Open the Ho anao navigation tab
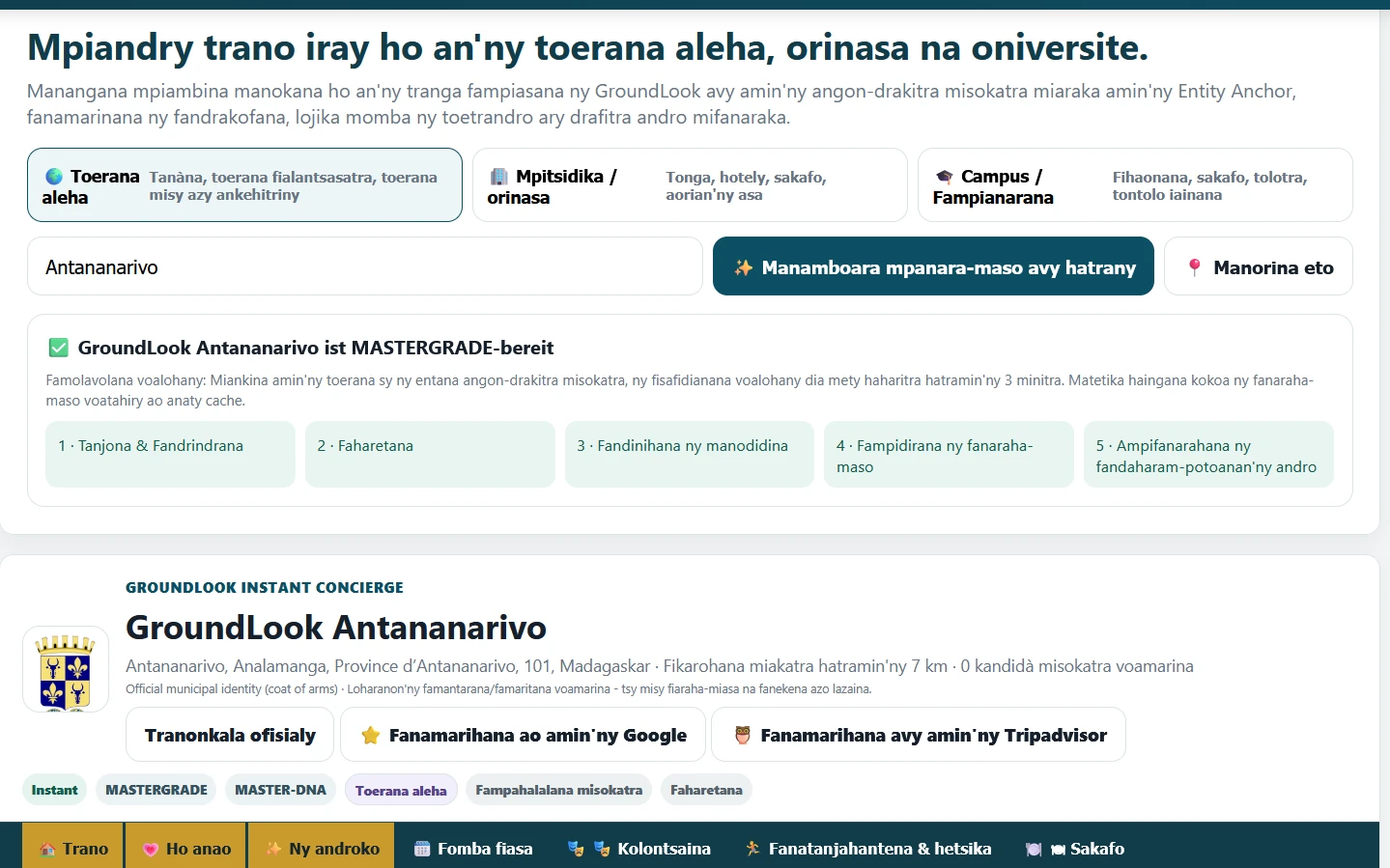 click(185, 847)
